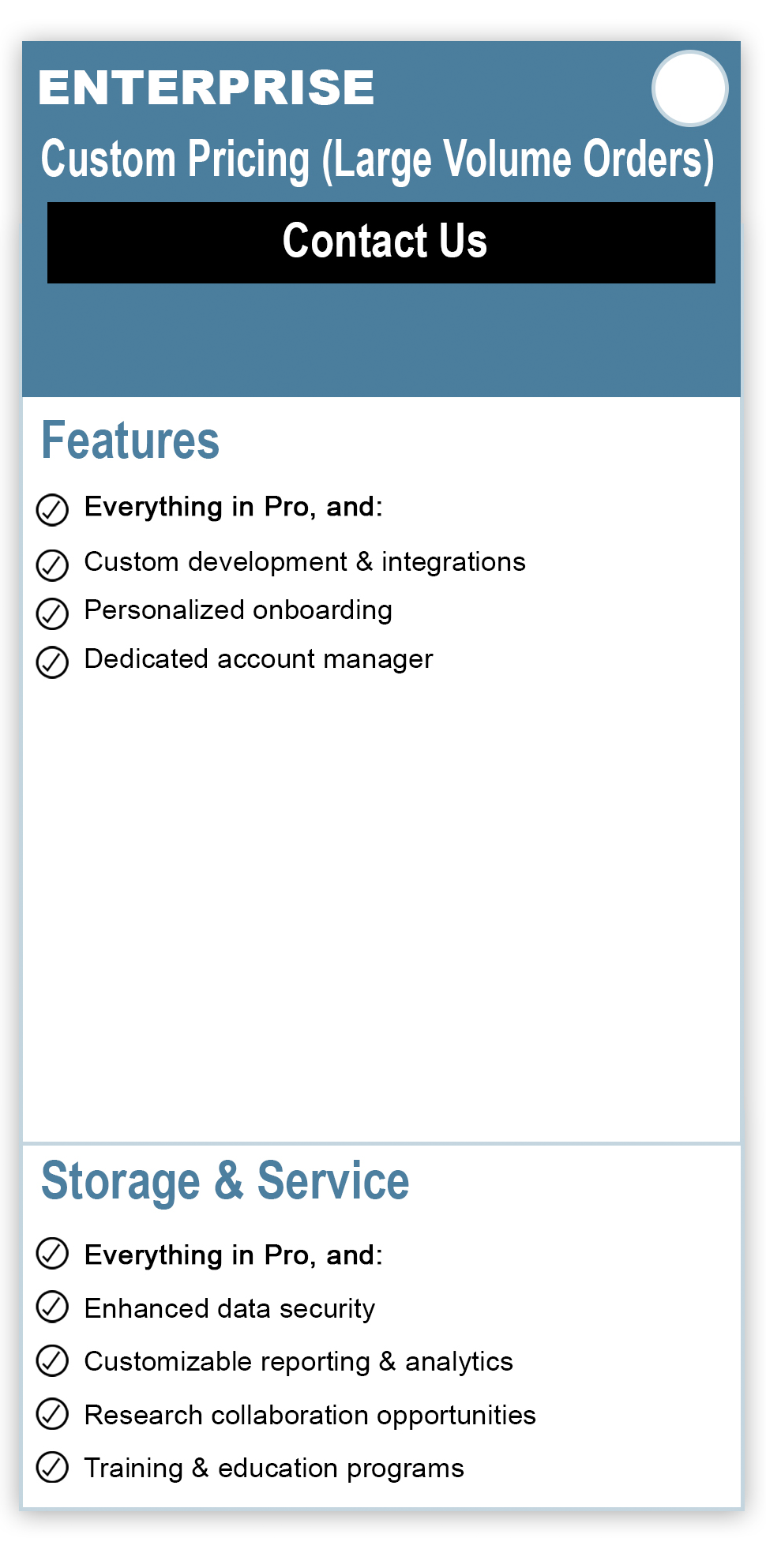This screenshot has height=1568, width=766.
Task: Click checkmark beside Customizable reporting & analytics
Action: (x=53, y=1360)
